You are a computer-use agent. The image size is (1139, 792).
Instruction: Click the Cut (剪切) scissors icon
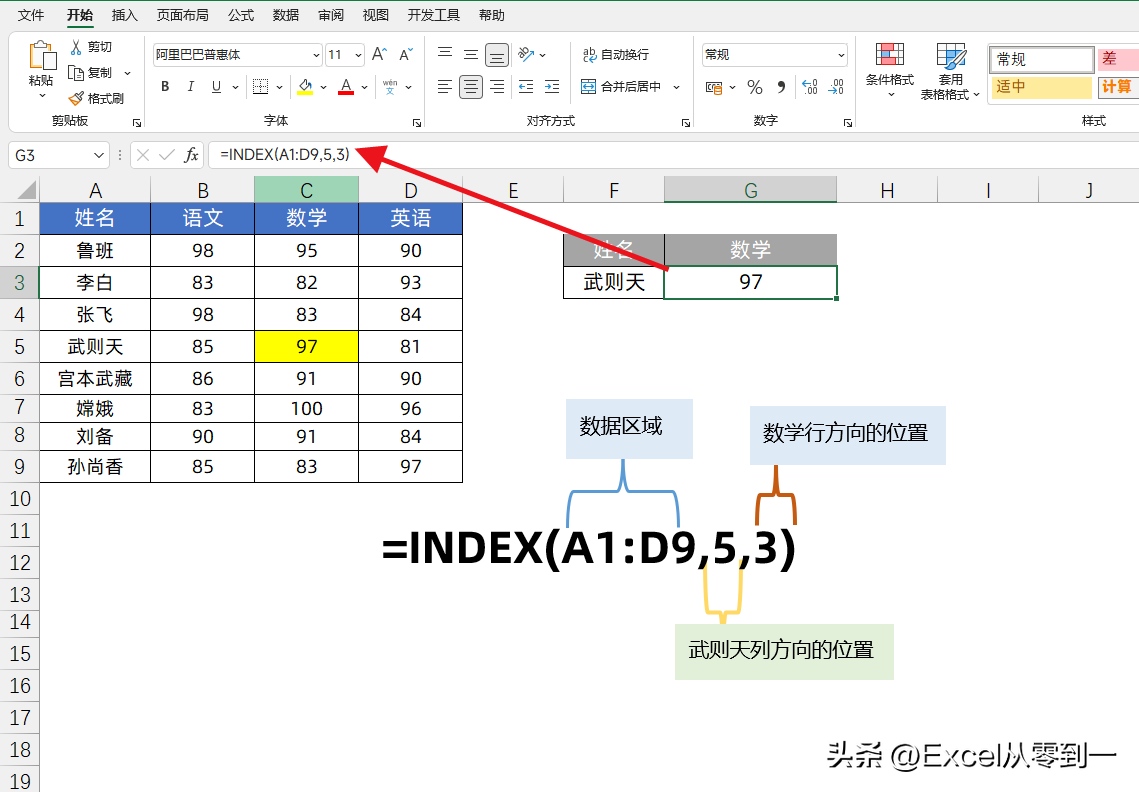(76, 47)
